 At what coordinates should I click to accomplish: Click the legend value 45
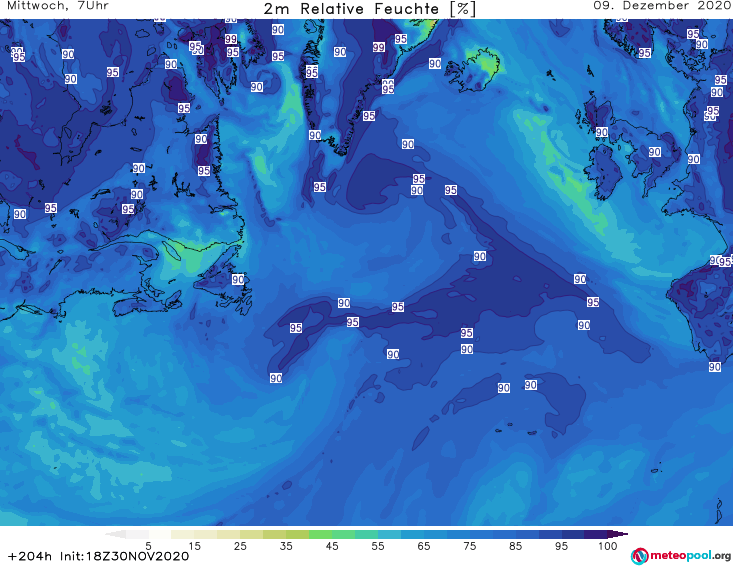click(x=331, y=546)
